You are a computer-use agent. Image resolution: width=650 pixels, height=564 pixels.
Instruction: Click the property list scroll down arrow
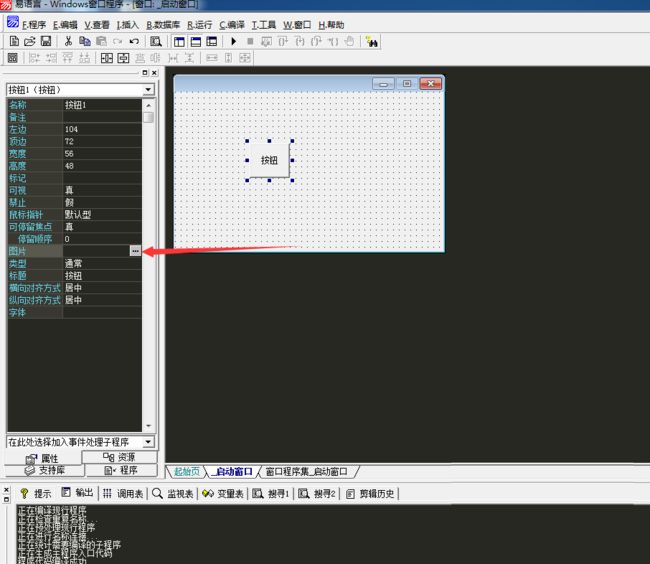coord(148,426)
